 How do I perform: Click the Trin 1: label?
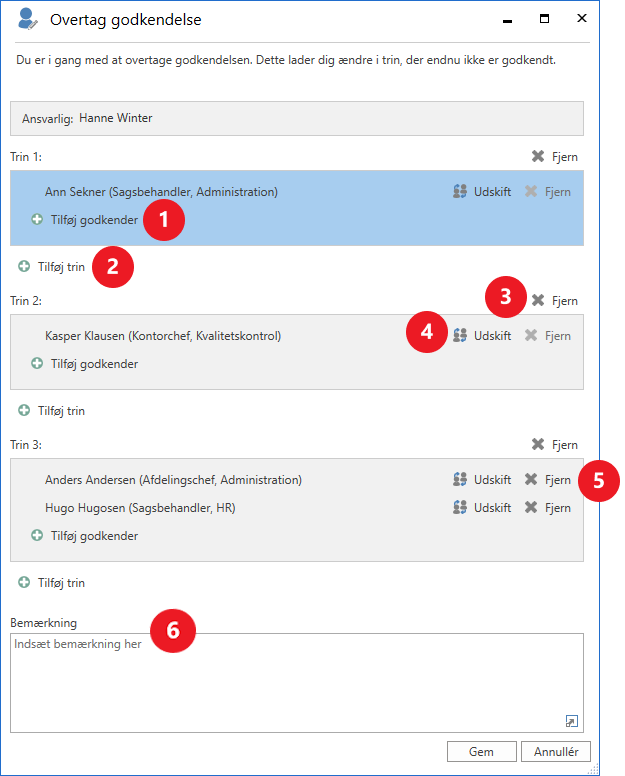tap(26, 157)
